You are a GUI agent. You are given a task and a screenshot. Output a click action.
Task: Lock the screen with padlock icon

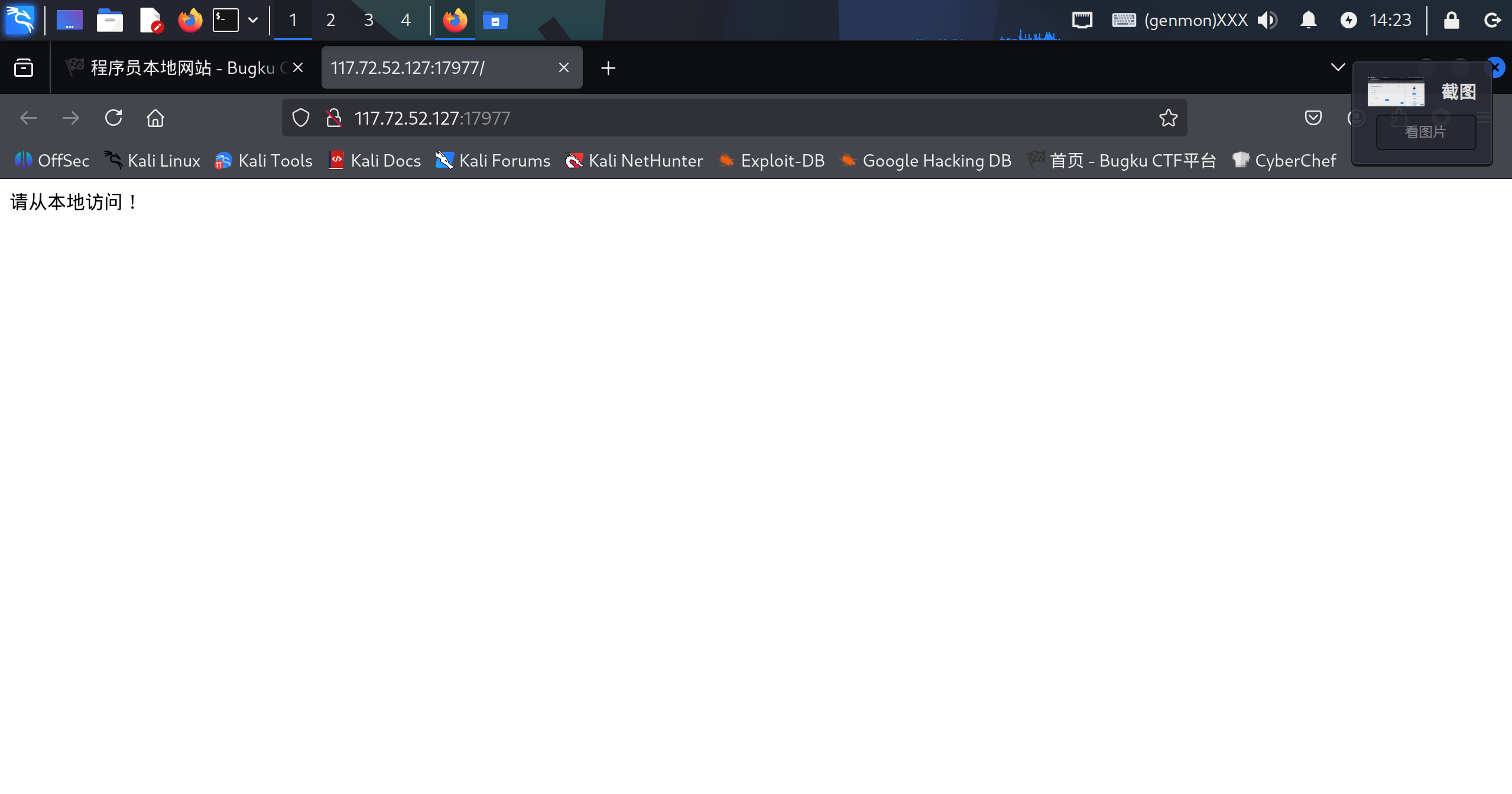click(x=1451, y=20)
